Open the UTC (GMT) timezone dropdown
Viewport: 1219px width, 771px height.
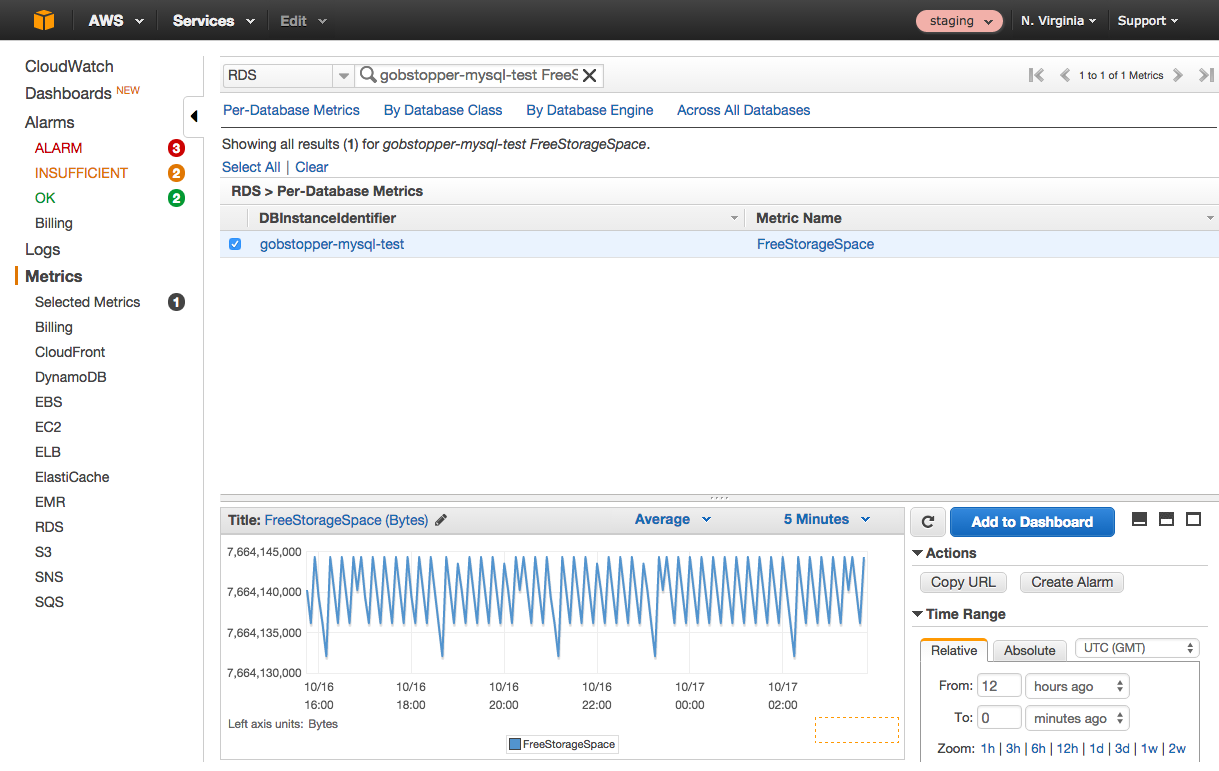(x=1136, y=647)
